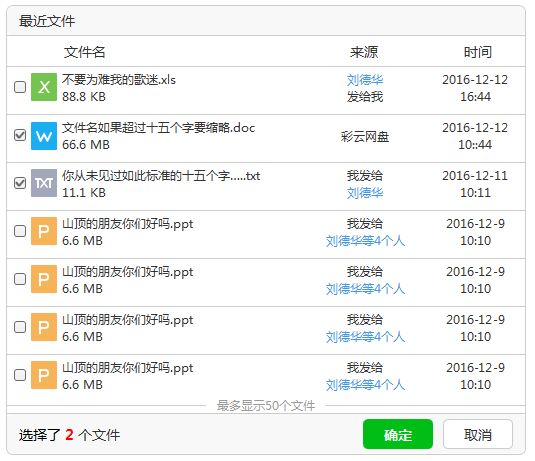The height and width of the screenshot is (461, 535).
Task: Click the 时间 column header
Action: click(478, 52)
